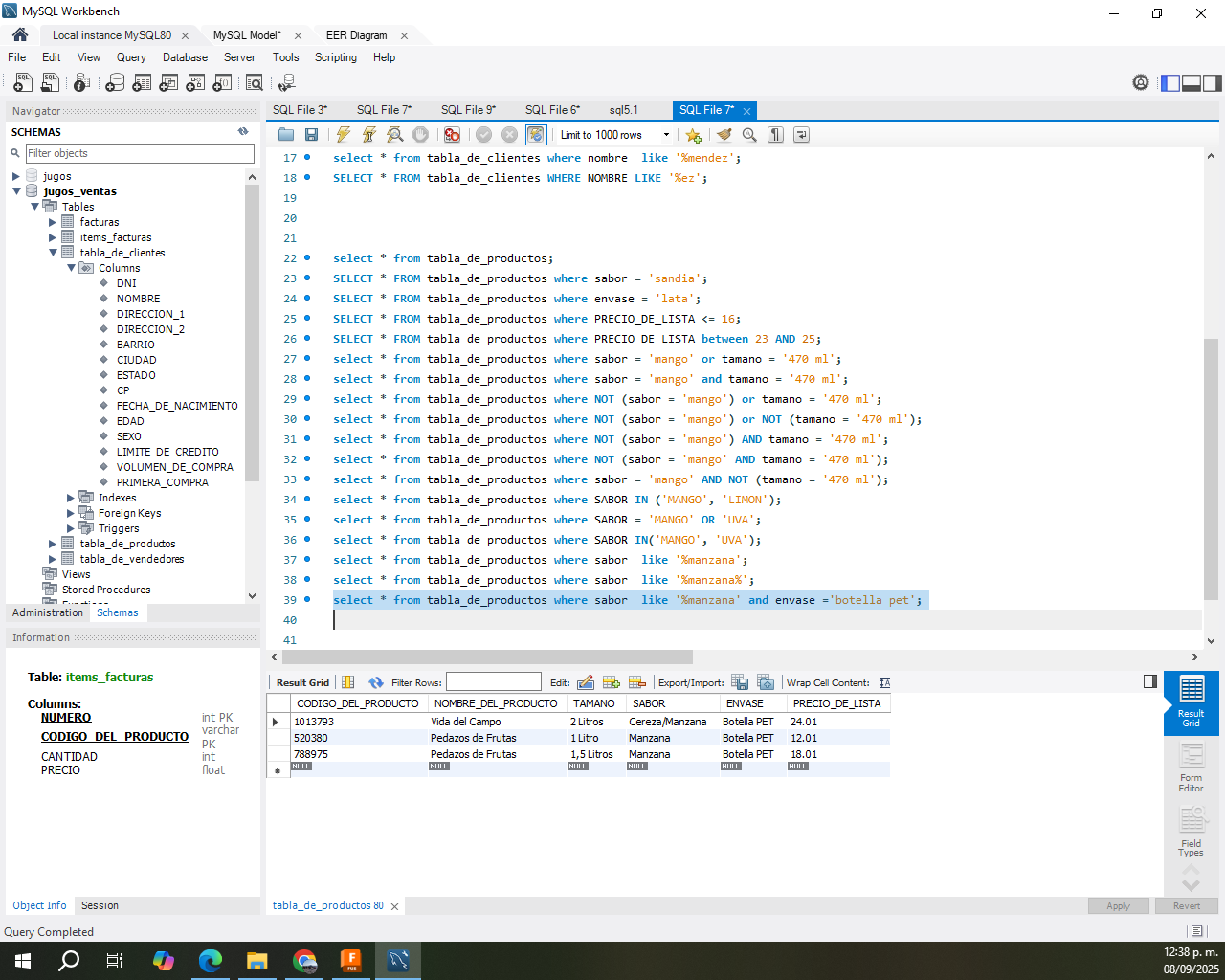Open an SQL script file from main toolbar
The height and width of the screenshot is (980, 1225).
[x=50, y=83]
